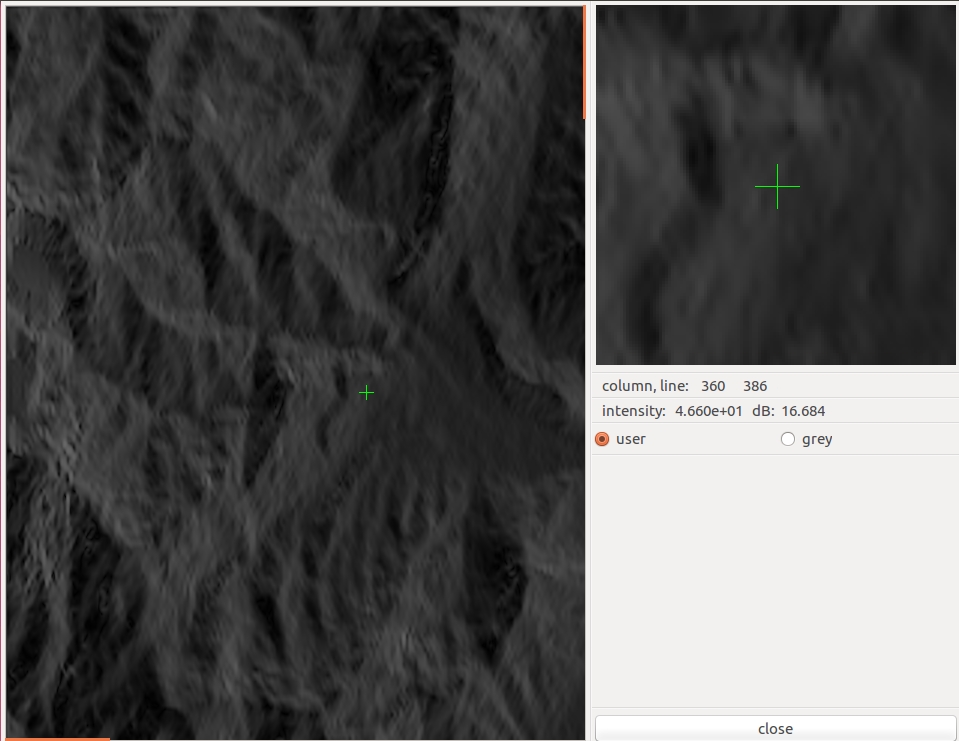The width and height of the screenshot is (959, 741).
Task: Select the "user" radio button
Action: coord(602,439)
